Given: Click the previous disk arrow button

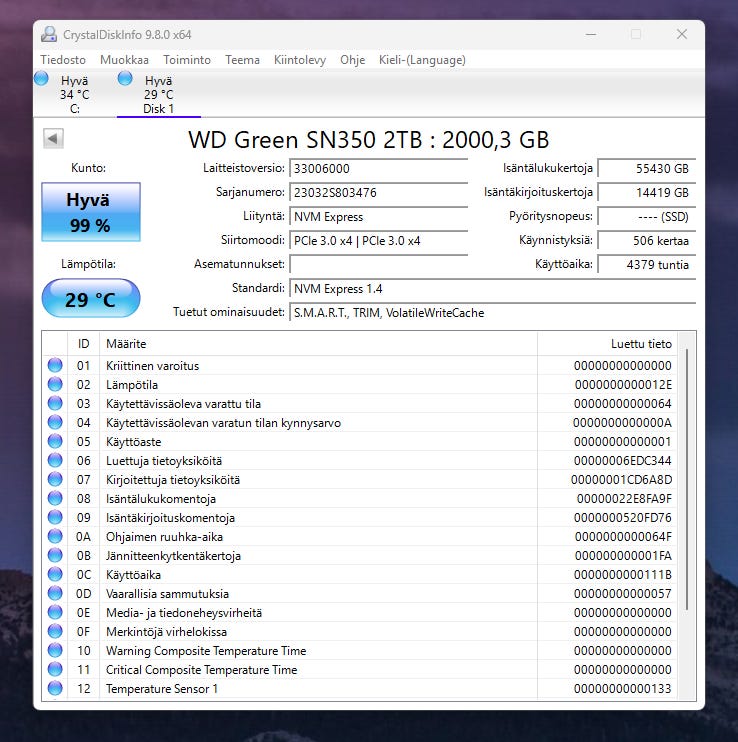Looking at the screenshot, I should click(x=53, y=139).
